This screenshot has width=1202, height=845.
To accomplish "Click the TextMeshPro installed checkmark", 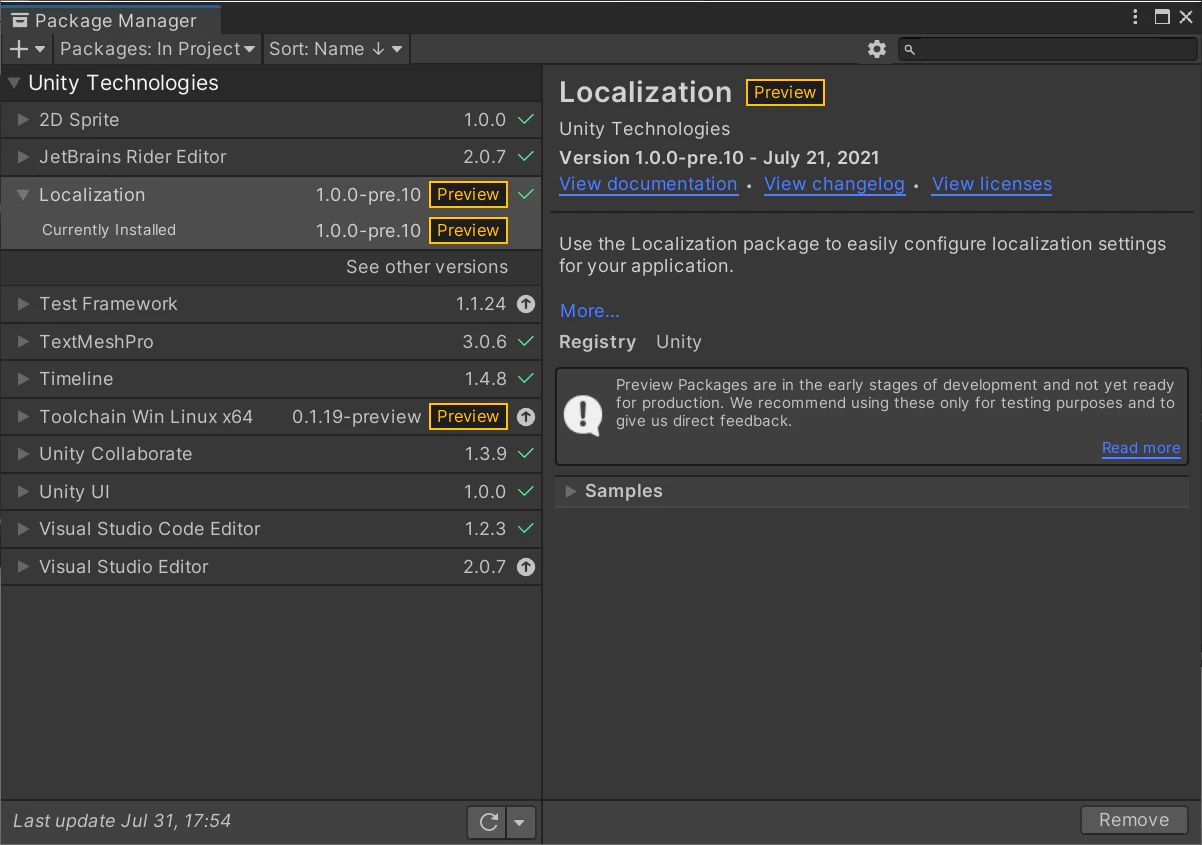I will [x=526, y=342].
